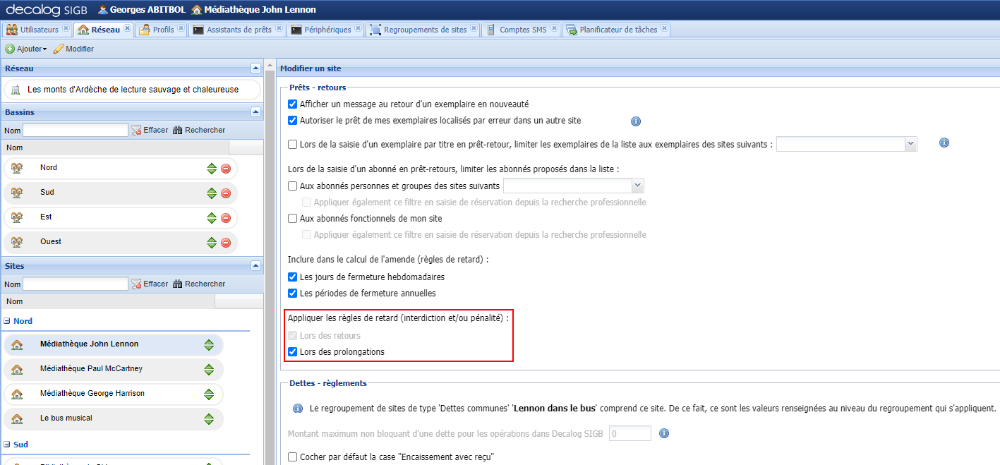
Task: Click red delete icon for Ouest bassin
Action: coord(226,243)
